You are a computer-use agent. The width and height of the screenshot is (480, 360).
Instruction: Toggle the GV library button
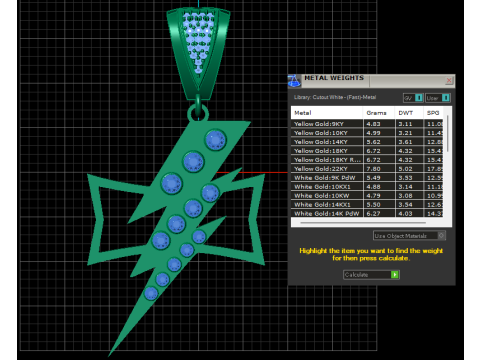413,98
